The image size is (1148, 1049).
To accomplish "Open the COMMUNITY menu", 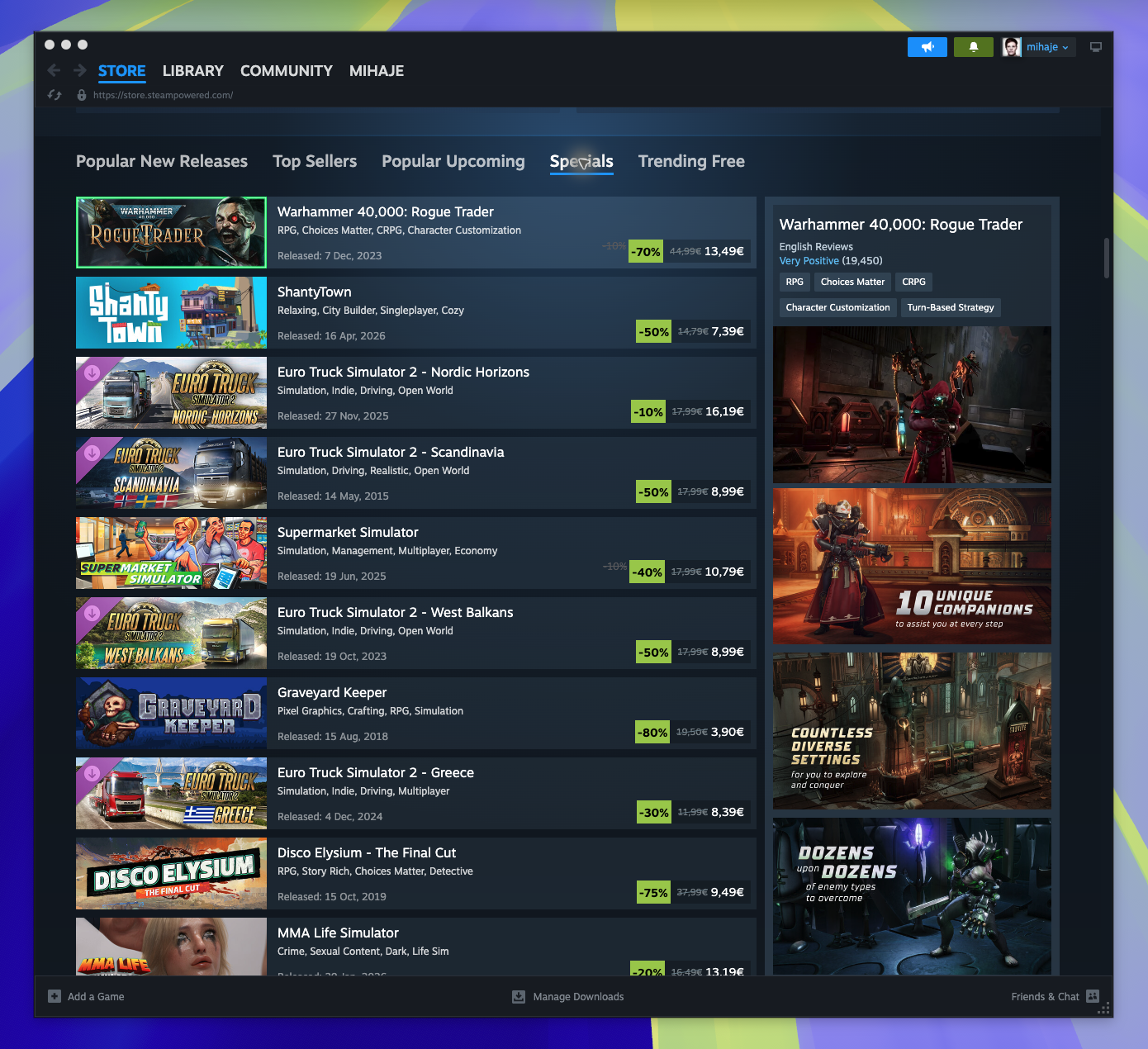I will pyautogui.click(x=287, y=71).
